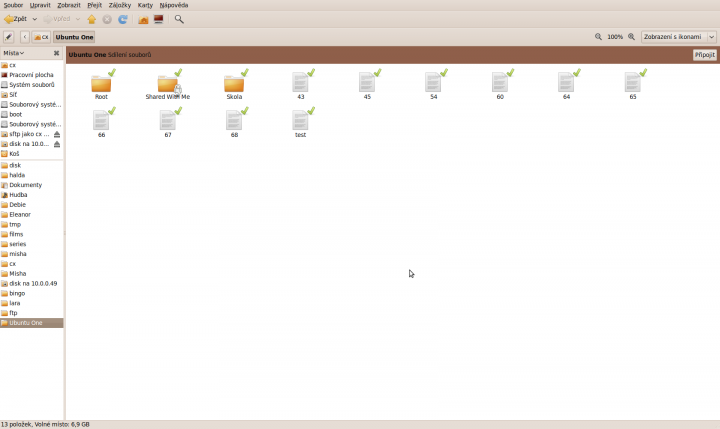Toggle the location edit pencil button
Viewport: 720px width, 429px height.
tap(9, 37)
